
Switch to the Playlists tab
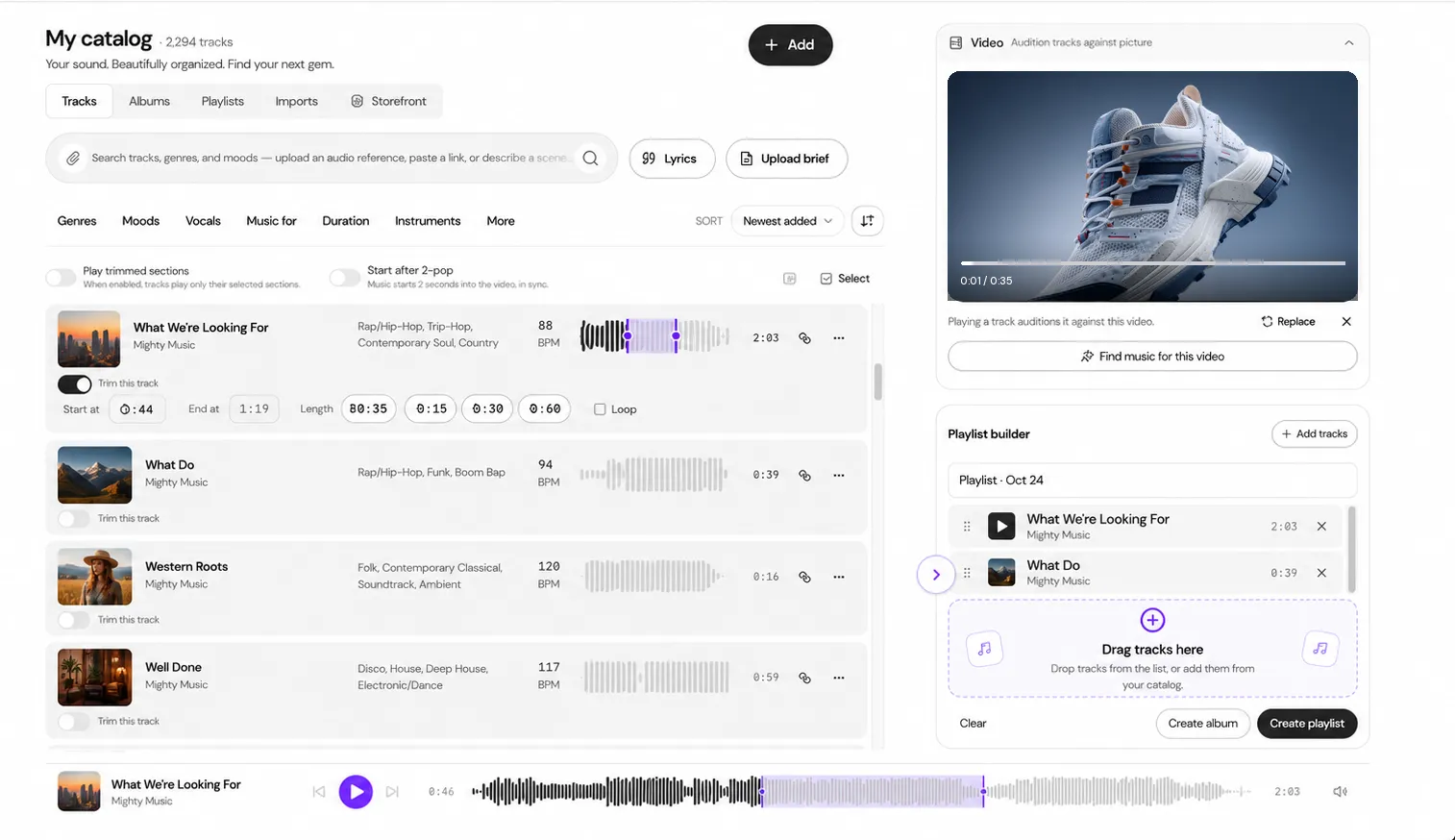(223, 101)
